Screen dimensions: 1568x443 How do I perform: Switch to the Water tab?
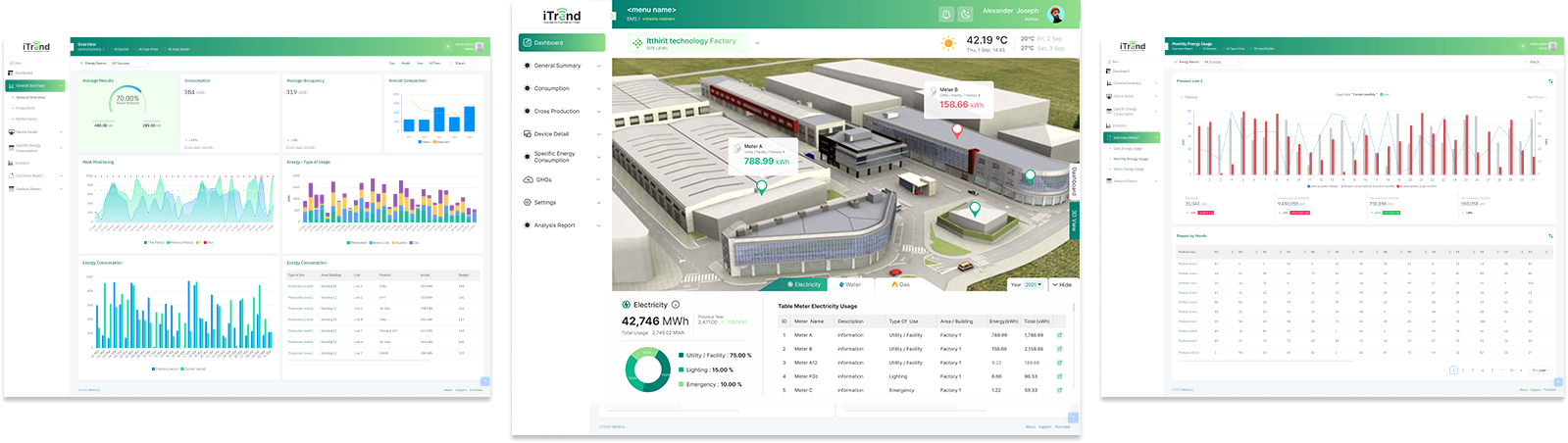[849, 284]
